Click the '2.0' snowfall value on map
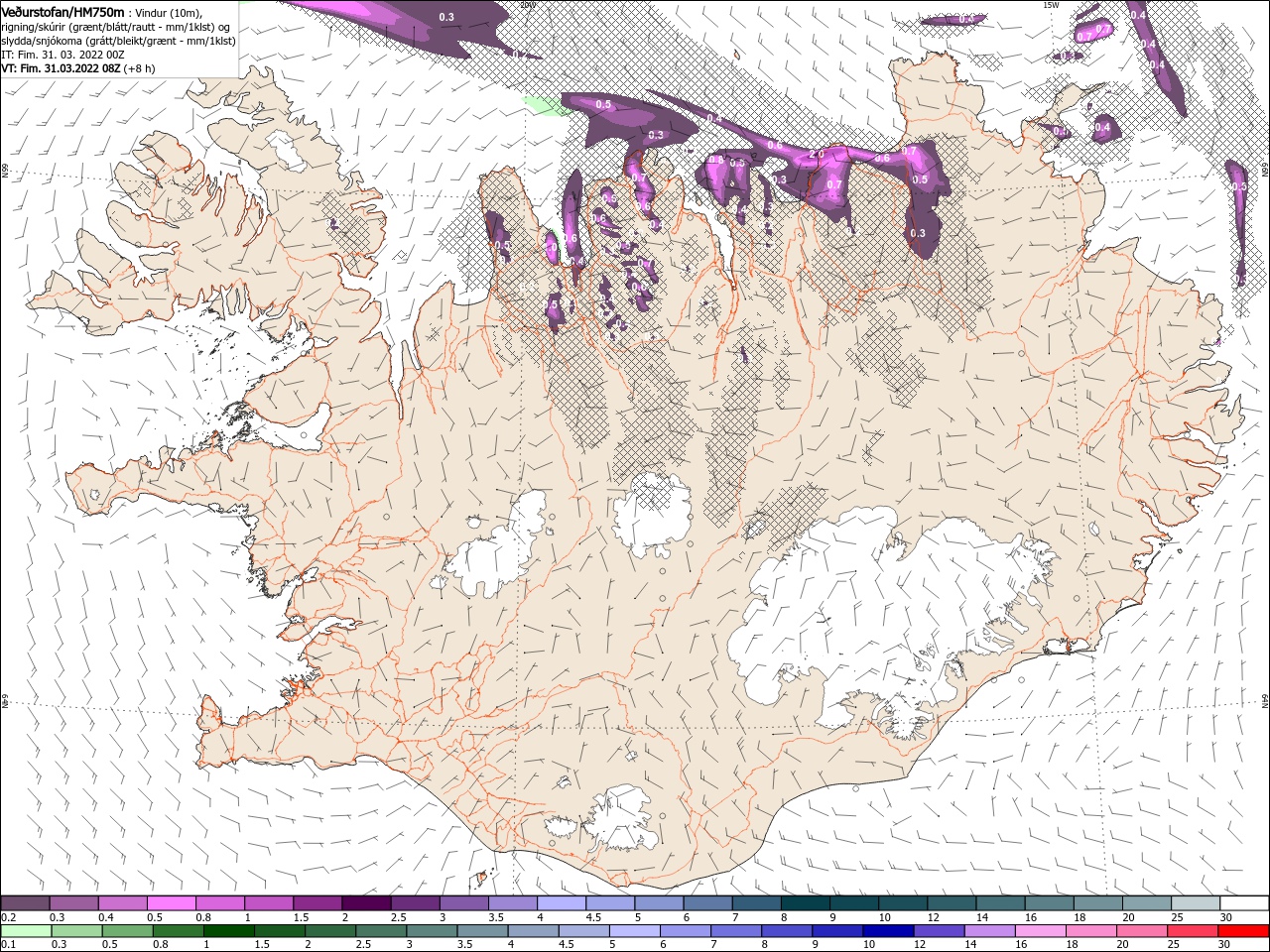 [x=817, y=155]
